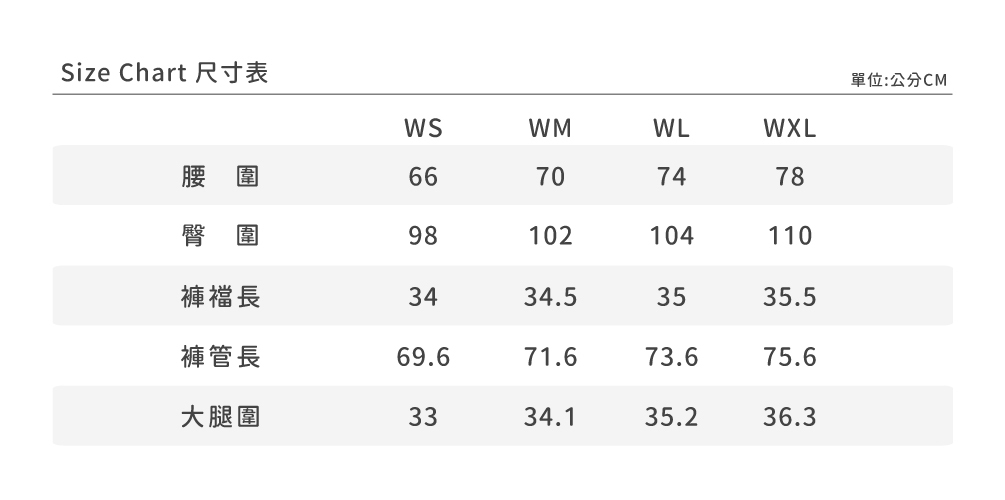Screen dimensions: 1005x500
Task: Select the 褲襠長 value 35.5 under WXL
Action: pos(789,296)
